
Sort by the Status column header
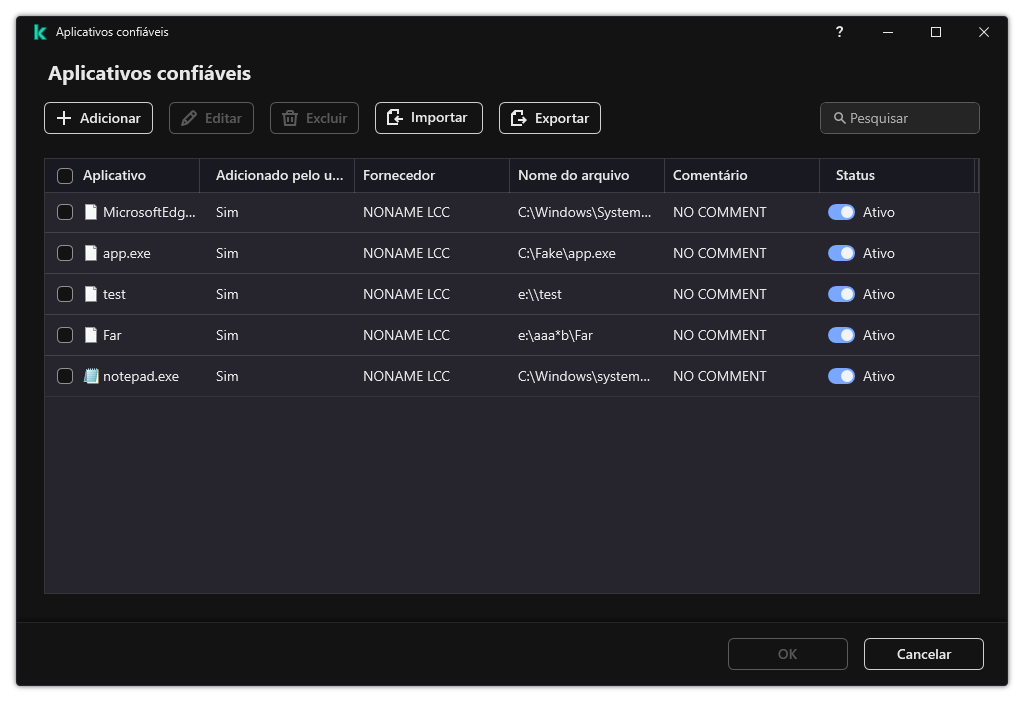856,175
